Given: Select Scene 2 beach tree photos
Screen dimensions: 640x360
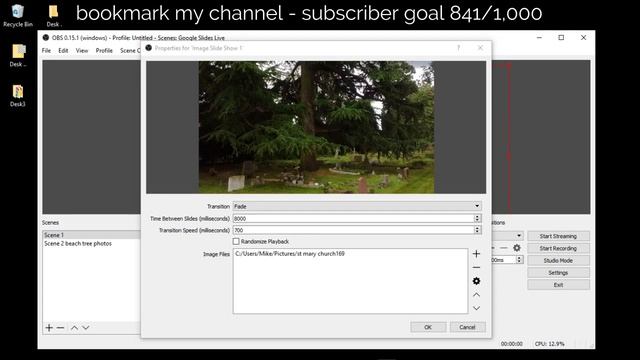Looking at the screenshot, I should (78, 244).
